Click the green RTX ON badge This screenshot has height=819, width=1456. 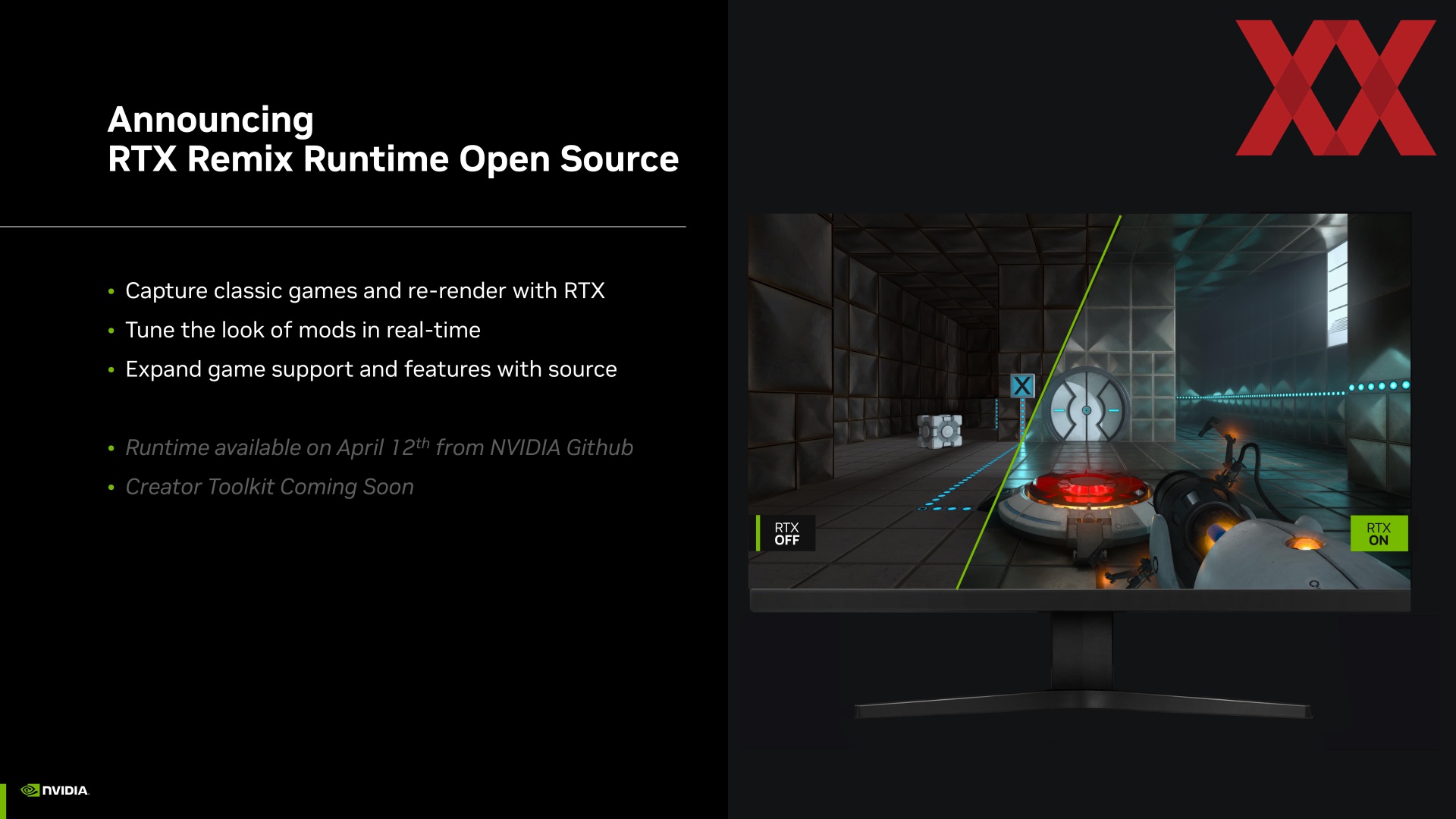pyautogui.click(x=1379, y=533)
